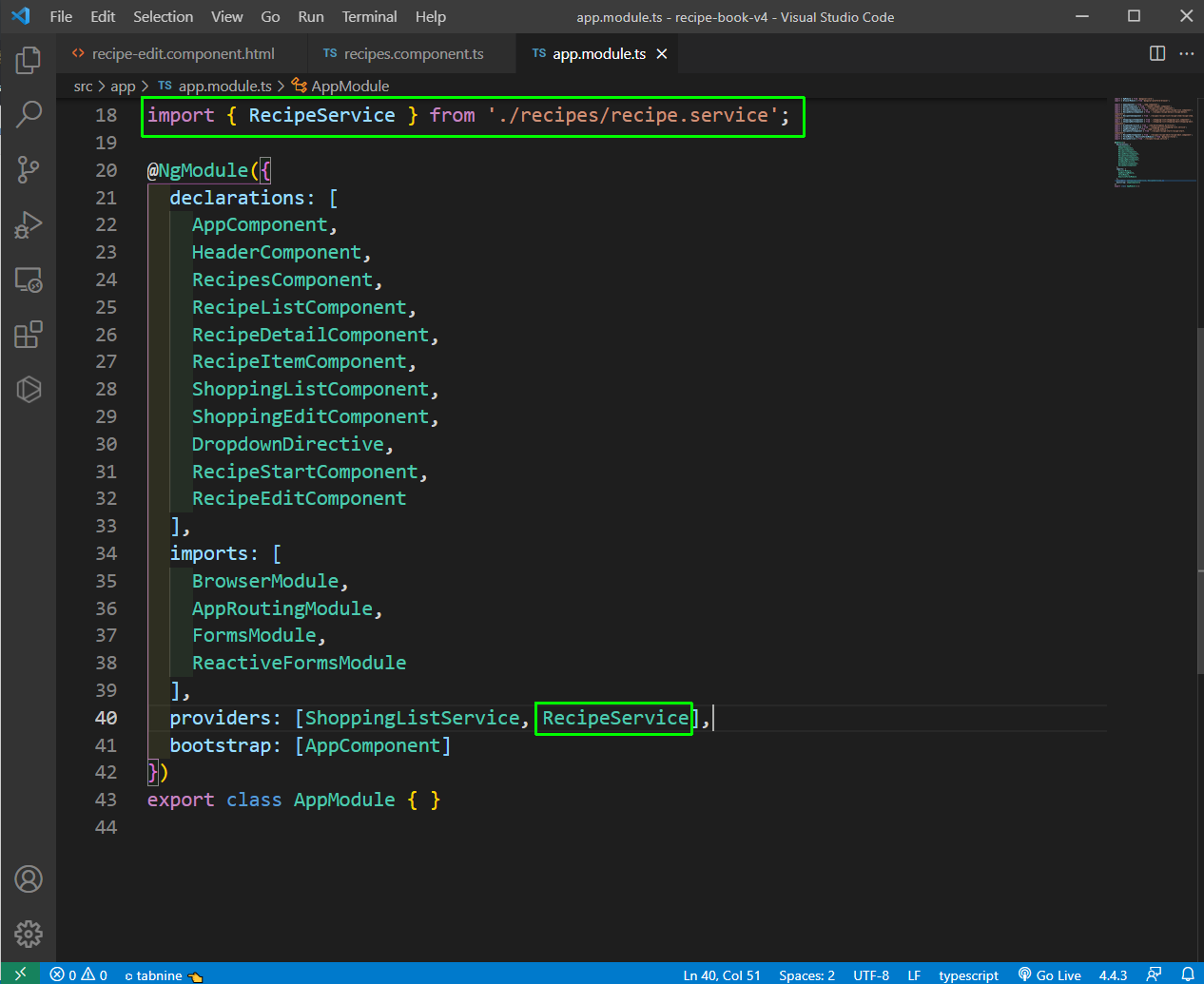This screenshot has height=984, width=1204.
Task: Click AppComponent in bootstrap array
Action: (x=373, y=745)
